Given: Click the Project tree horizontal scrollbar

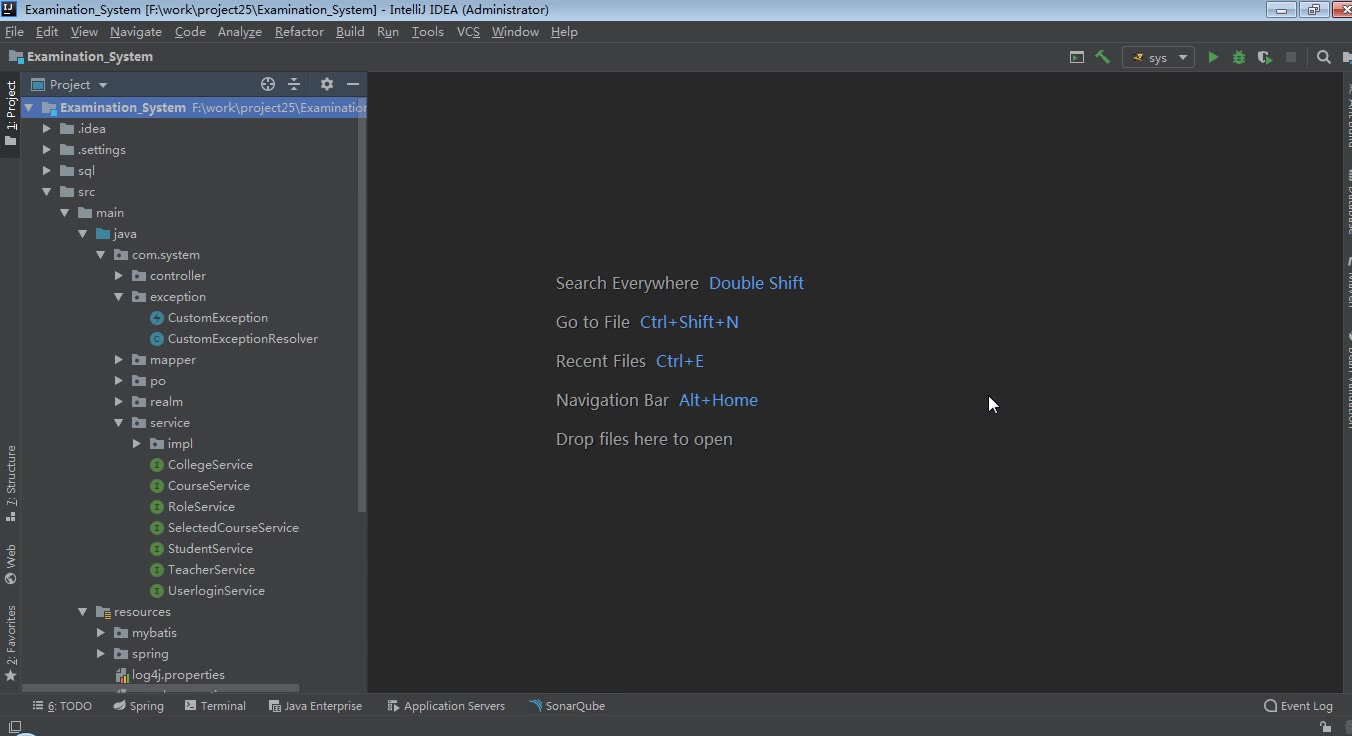Looking at the screenshot, I should [160, 688].
